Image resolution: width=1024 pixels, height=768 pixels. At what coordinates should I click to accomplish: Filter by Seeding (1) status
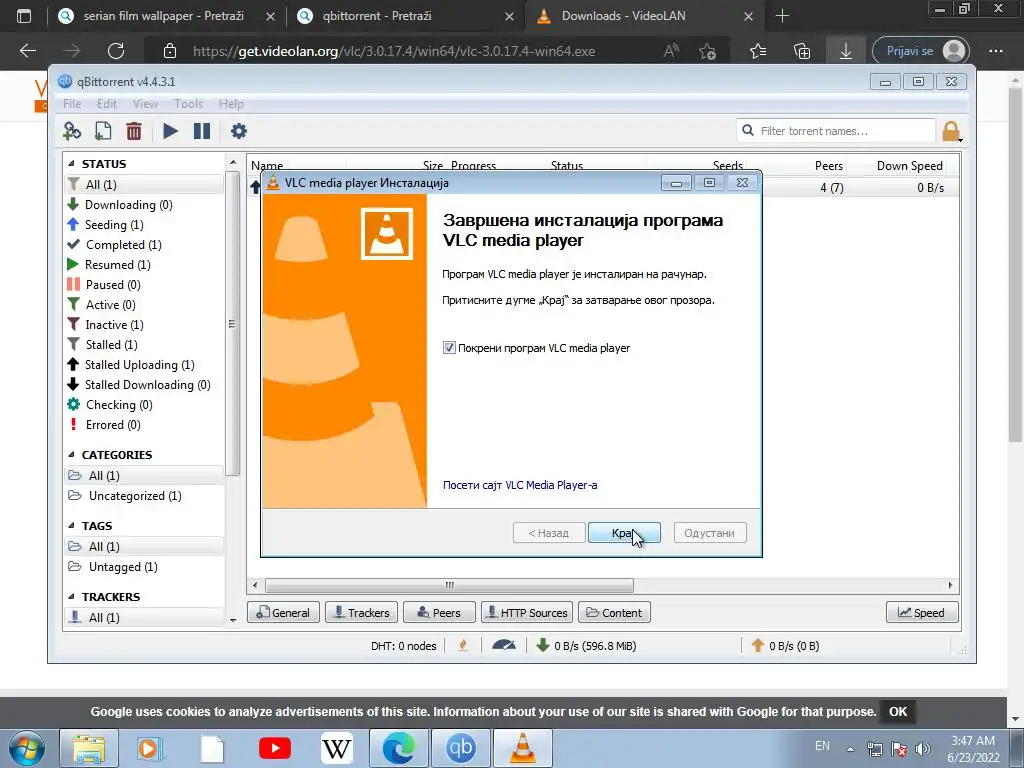click(x=114, y=225)
